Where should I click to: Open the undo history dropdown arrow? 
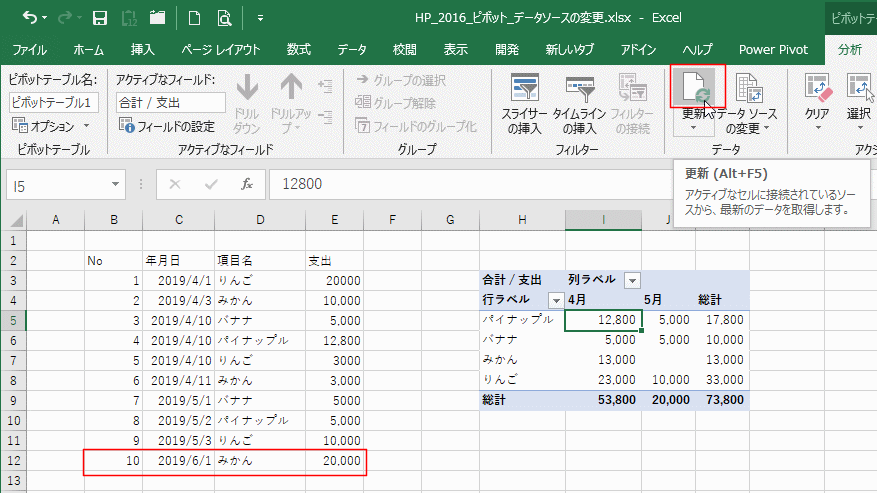click(45, 18)
